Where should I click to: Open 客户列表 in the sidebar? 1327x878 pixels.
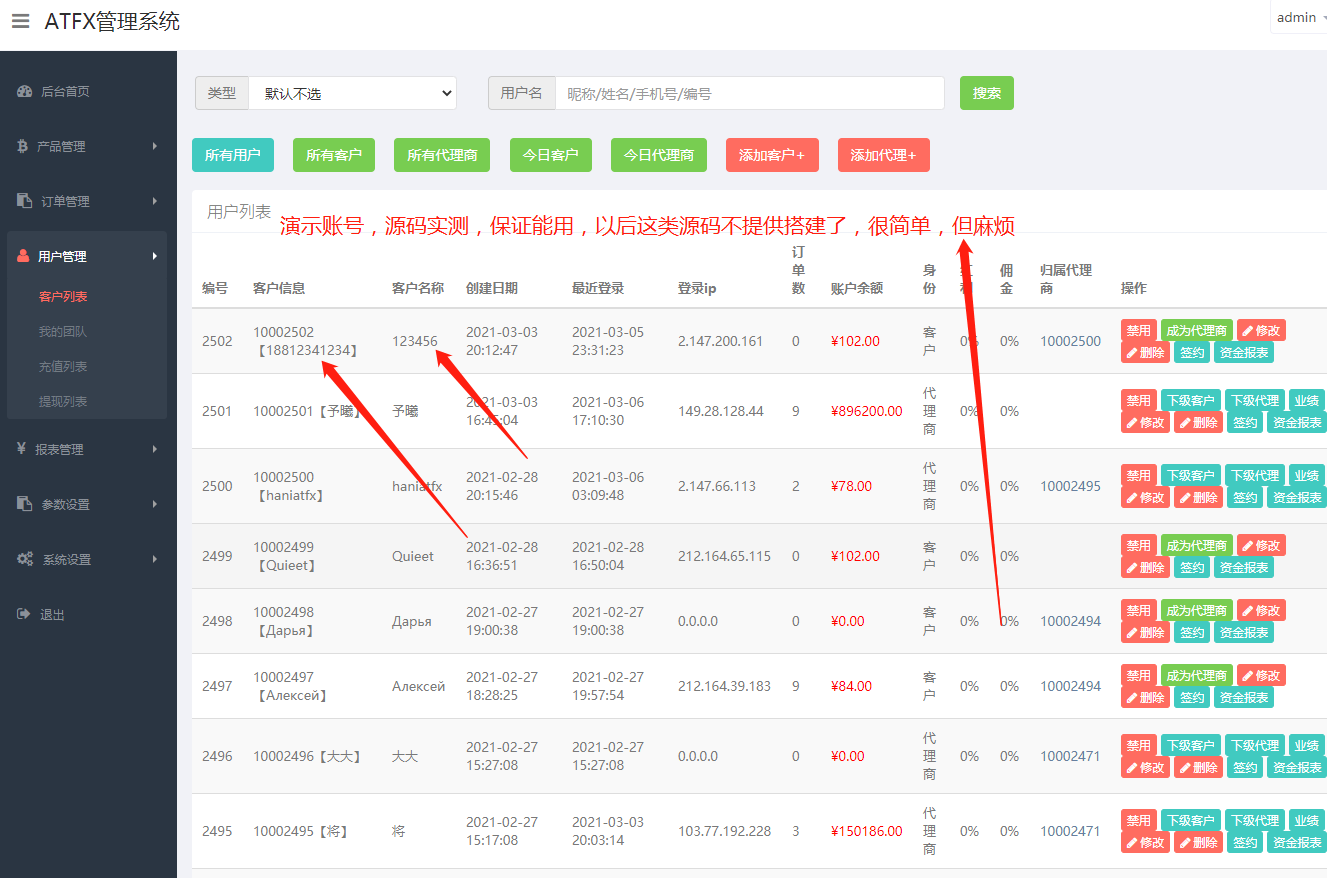click(63, 296)
